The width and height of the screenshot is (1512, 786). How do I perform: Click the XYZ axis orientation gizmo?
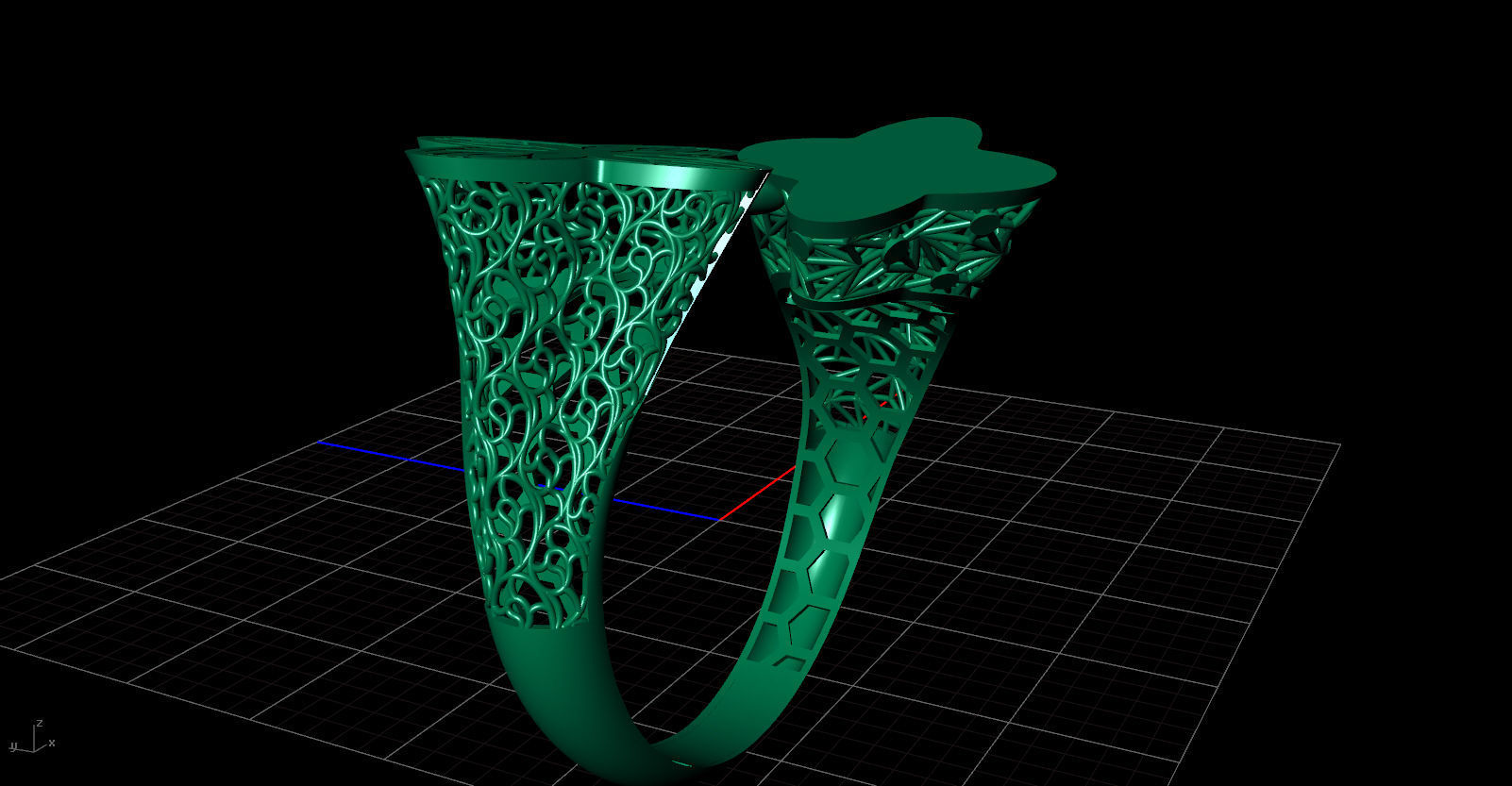click(x=32, y=737)
